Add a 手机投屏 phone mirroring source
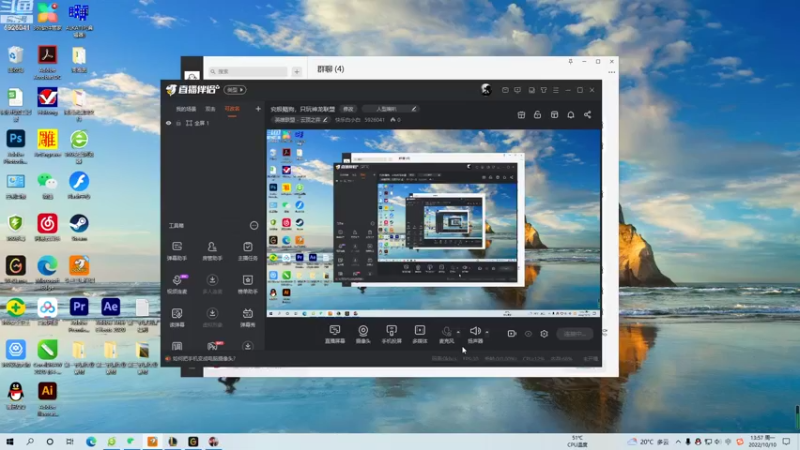 [391, 334]
